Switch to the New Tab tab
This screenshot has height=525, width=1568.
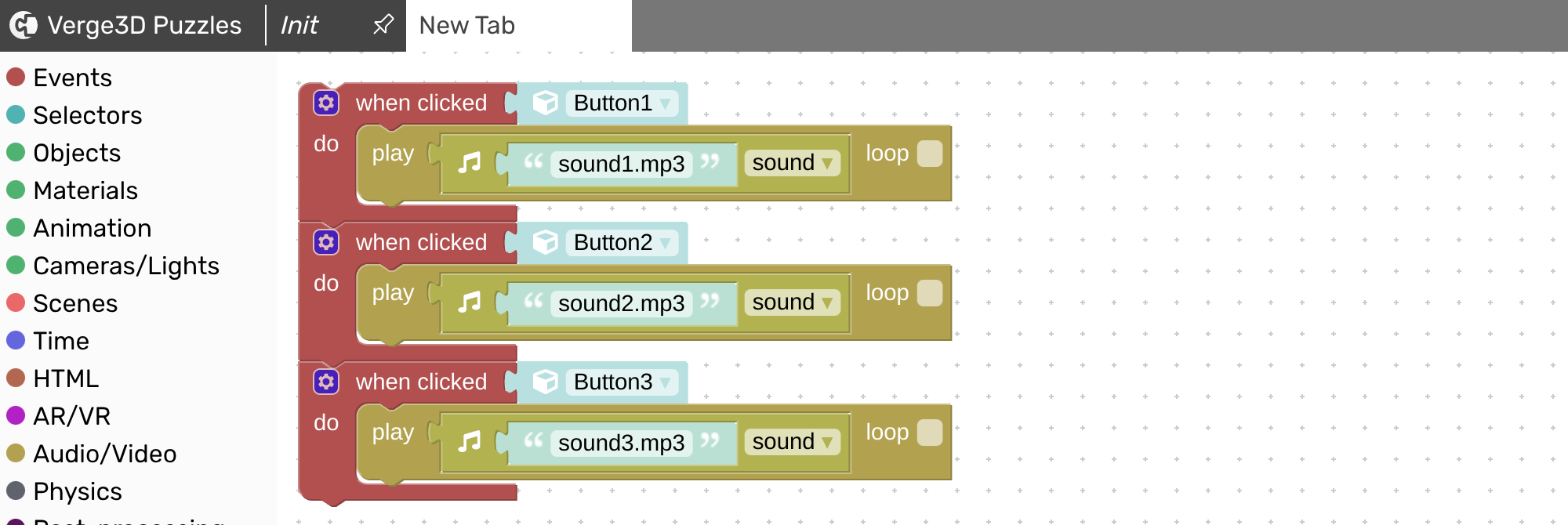coord(518,25)
